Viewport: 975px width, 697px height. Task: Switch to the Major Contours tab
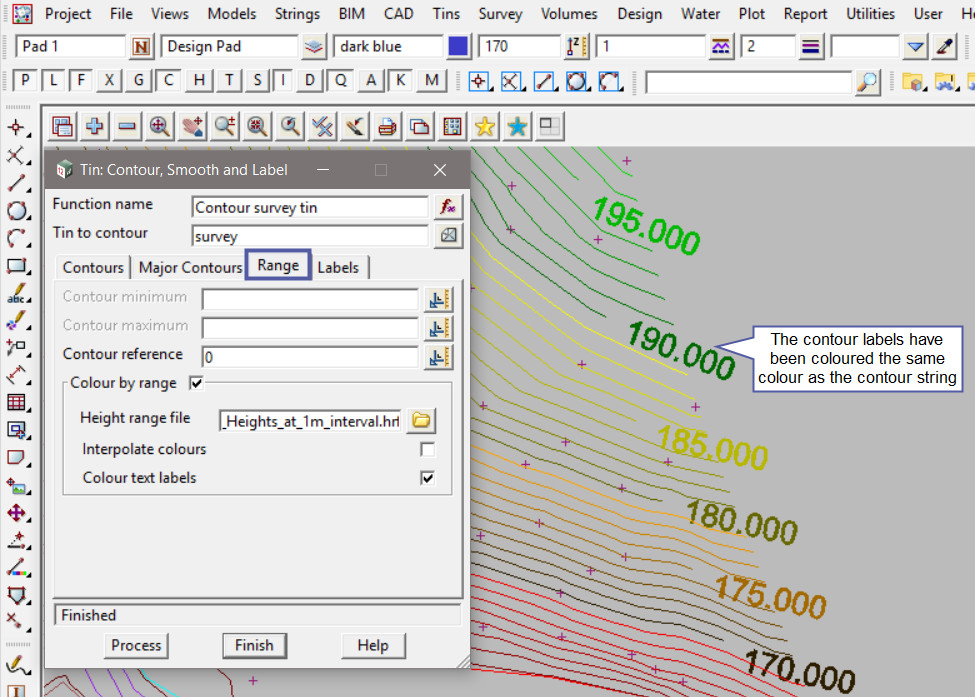[190, 267]
